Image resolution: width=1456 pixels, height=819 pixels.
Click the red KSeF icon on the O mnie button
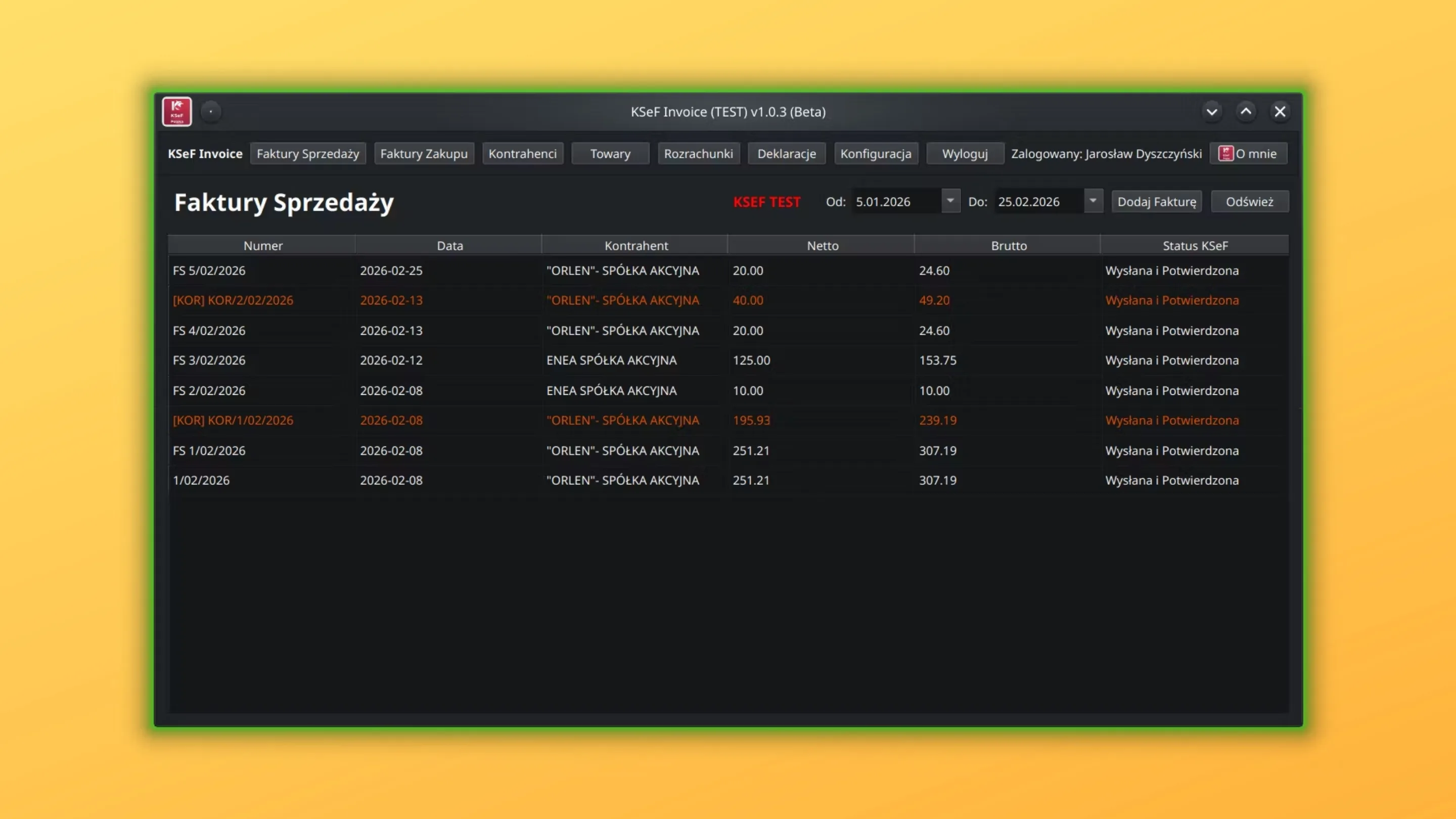(x=1226, y=153)
